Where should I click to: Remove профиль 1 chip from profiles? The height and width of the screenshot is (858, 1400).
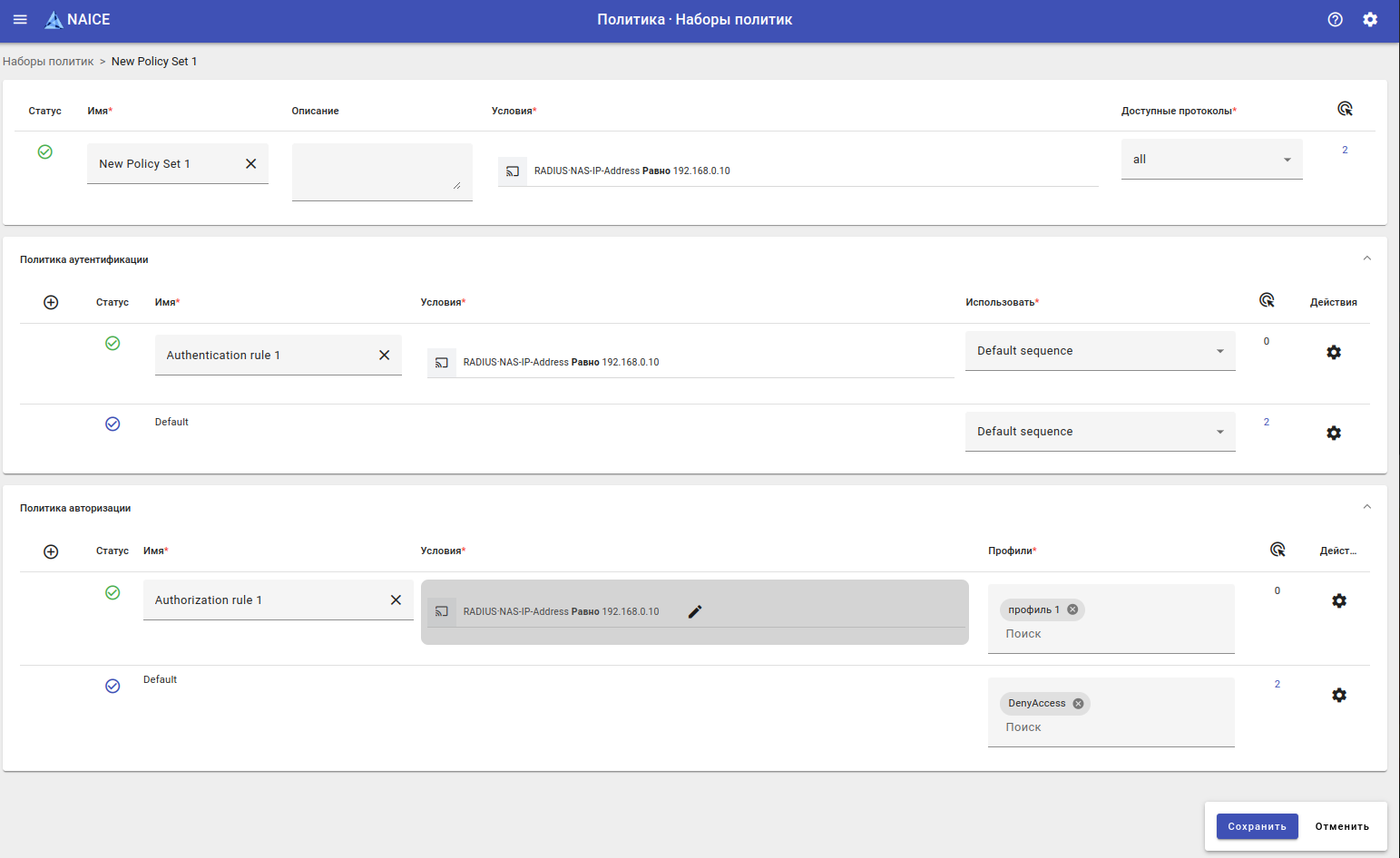coord(1072,609)
